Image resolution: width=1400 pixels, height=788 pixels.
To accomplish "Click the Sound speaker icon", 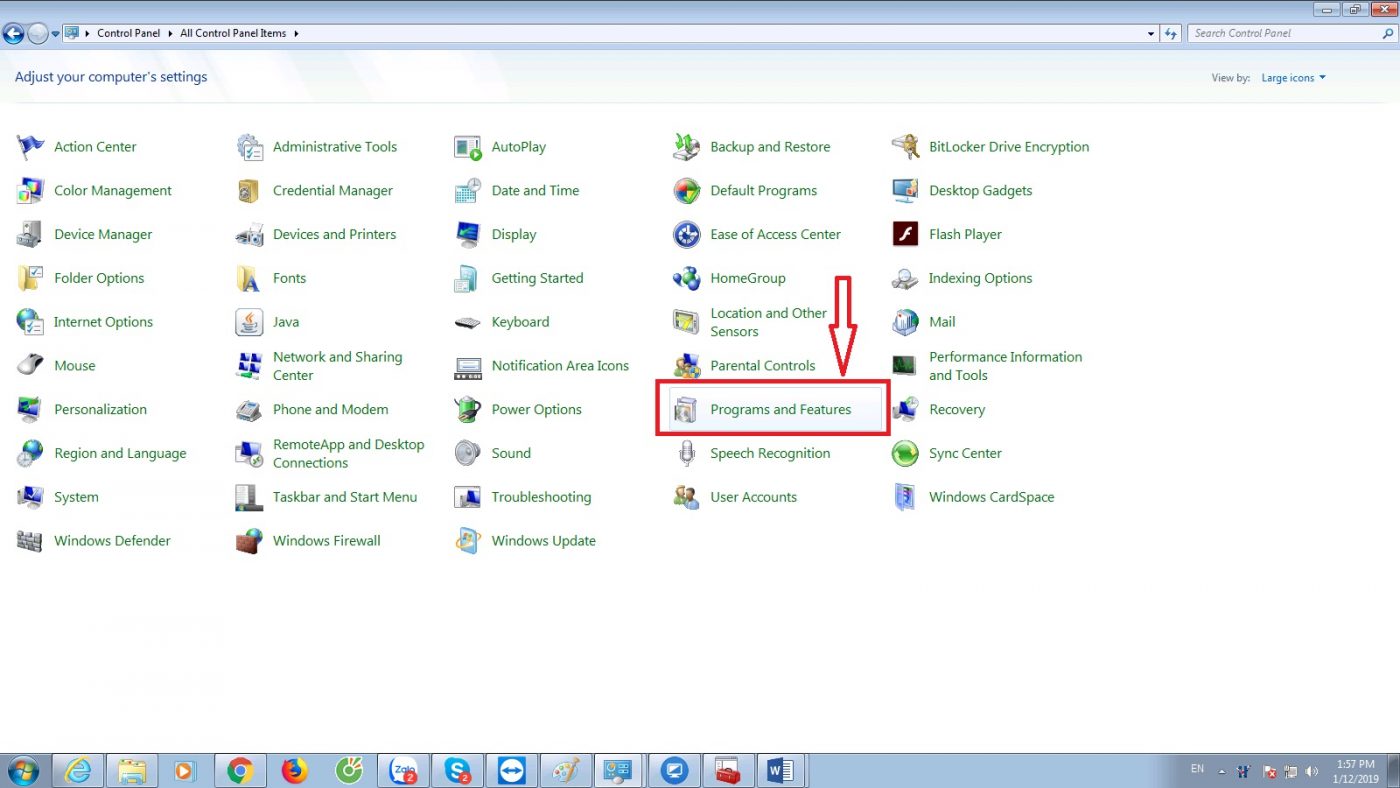I will coord(467,454).
